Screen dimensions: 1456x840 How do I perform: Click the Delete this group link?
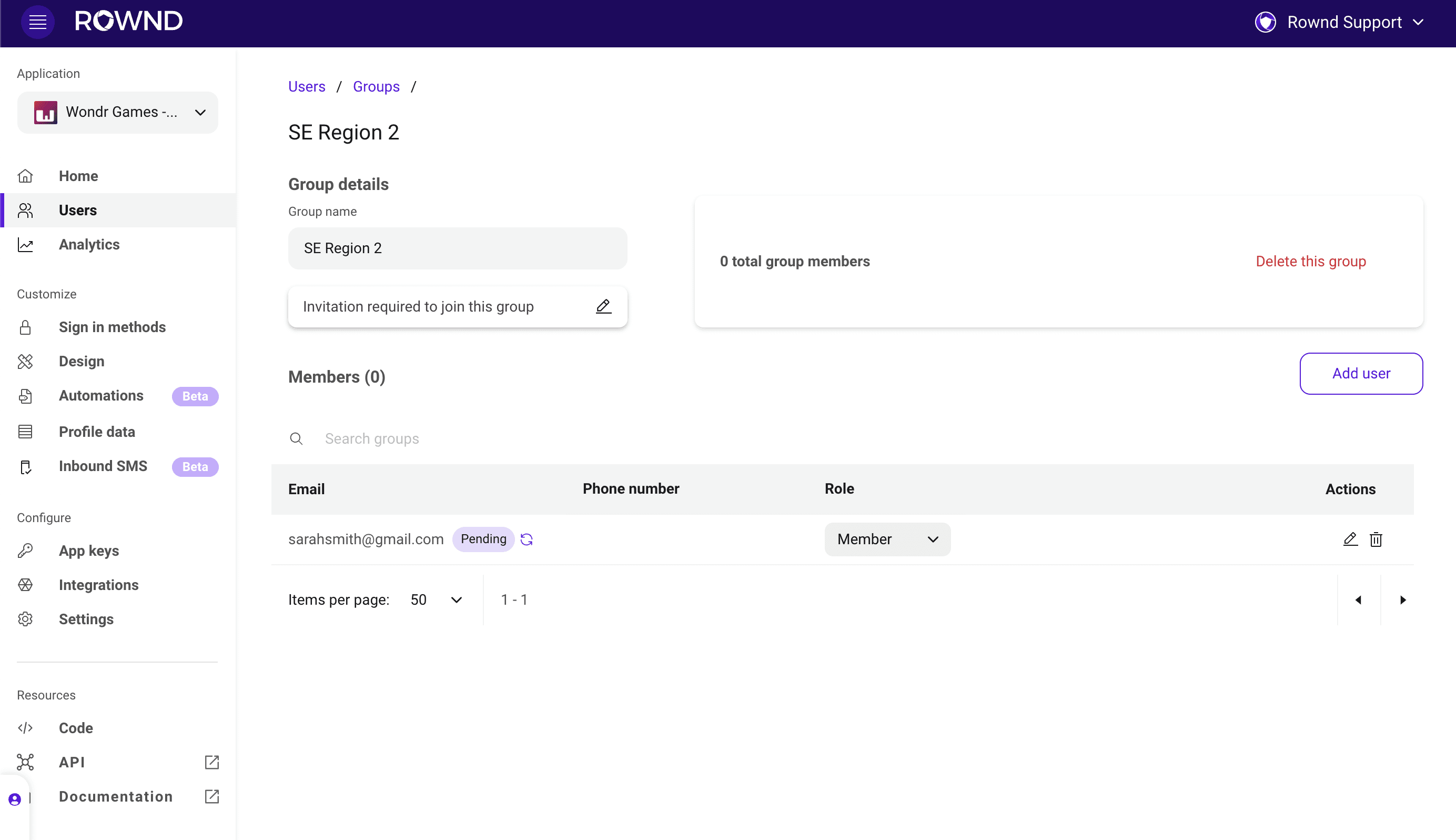(x=1311, y=261)
